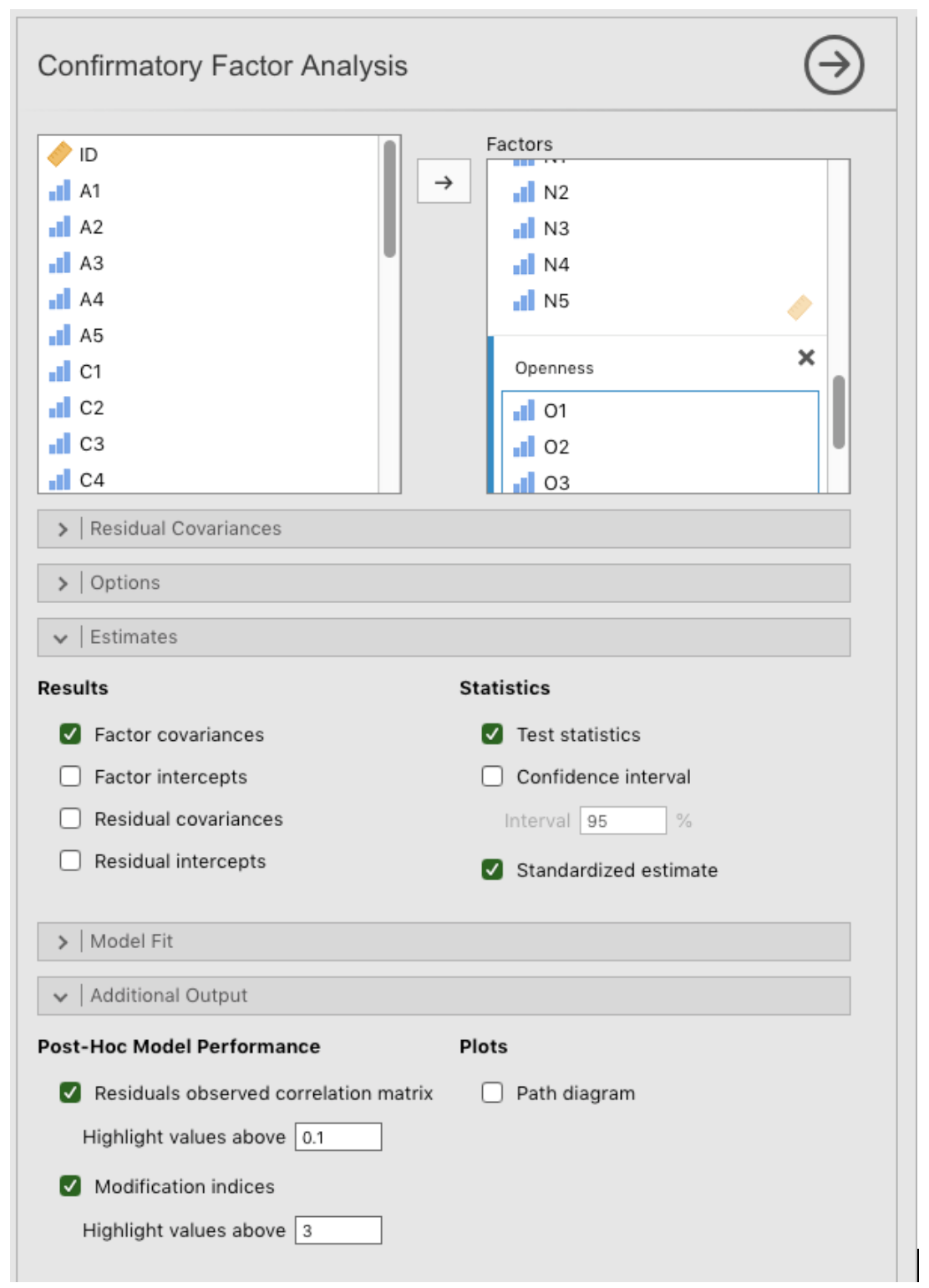Toggle the Modification indices checkbox
This screenshot has width=929, height=1288.
pyautogui.click(x=70, y=1185)
